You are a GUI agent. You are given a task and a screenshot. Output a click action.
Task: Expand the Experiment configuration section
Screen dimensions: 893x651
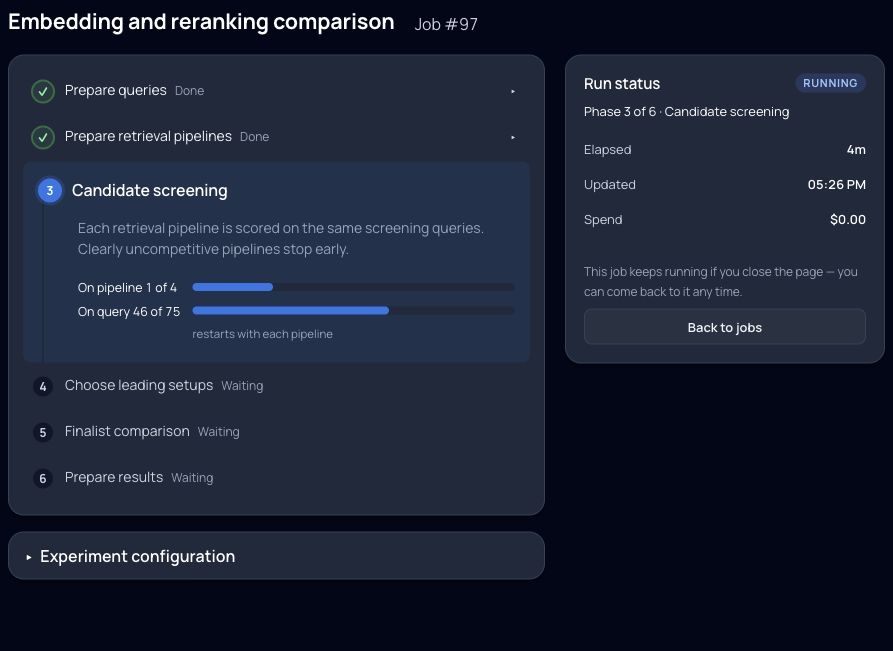[276, 556]
